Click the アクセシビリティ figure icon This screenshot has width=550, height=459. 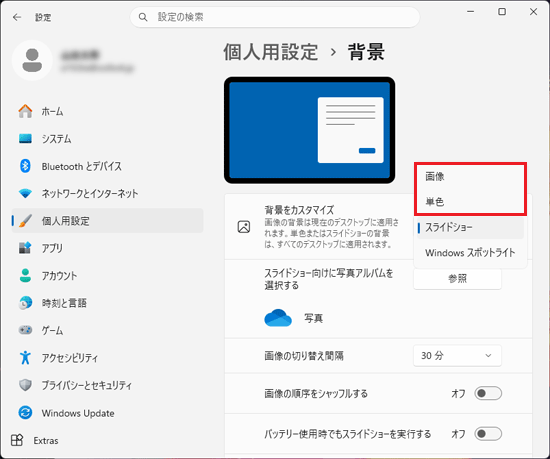25,357
